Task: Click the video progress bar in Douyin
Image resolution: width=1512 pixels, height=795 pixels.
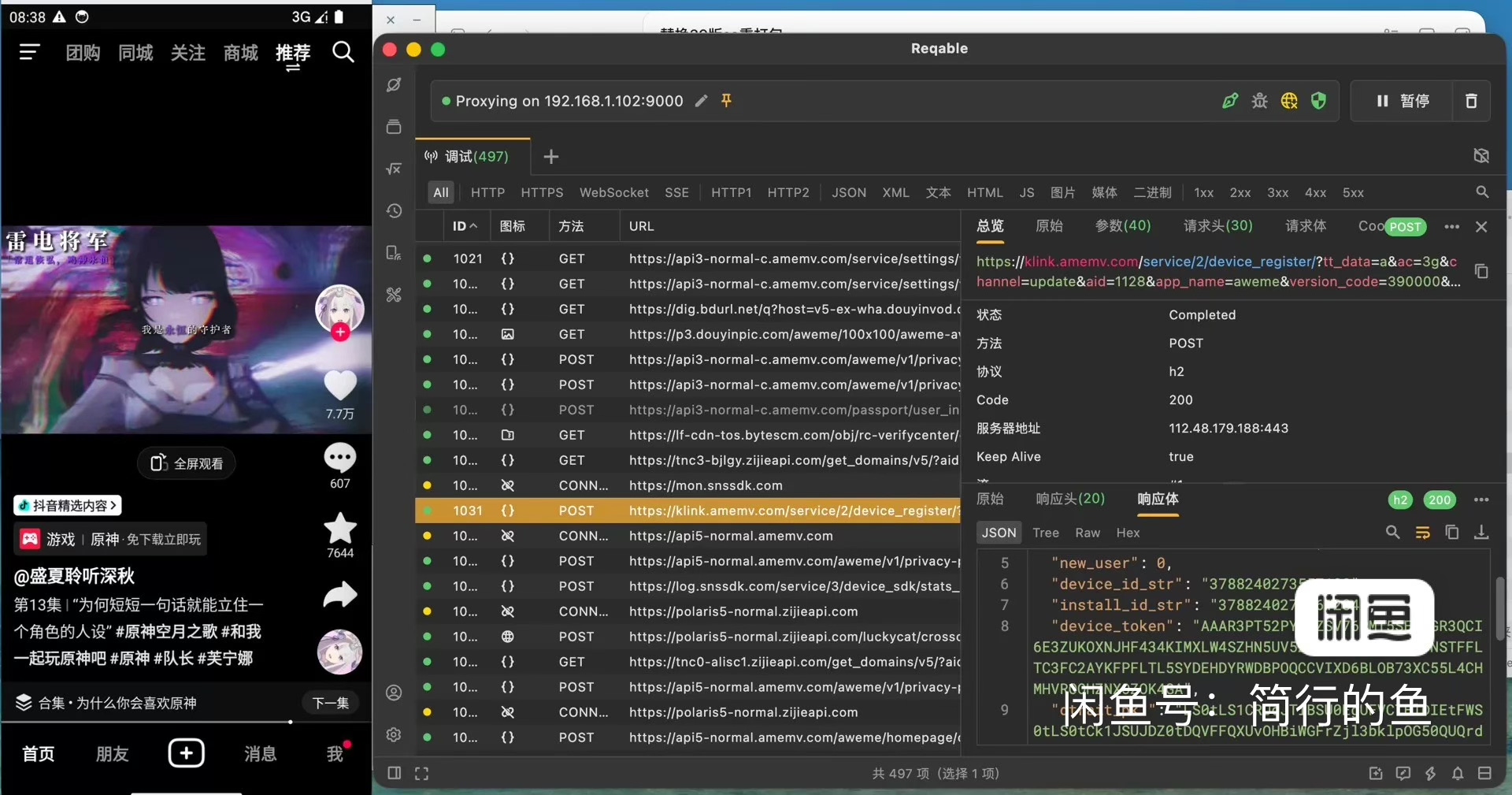Action: (x=186, y=722)
